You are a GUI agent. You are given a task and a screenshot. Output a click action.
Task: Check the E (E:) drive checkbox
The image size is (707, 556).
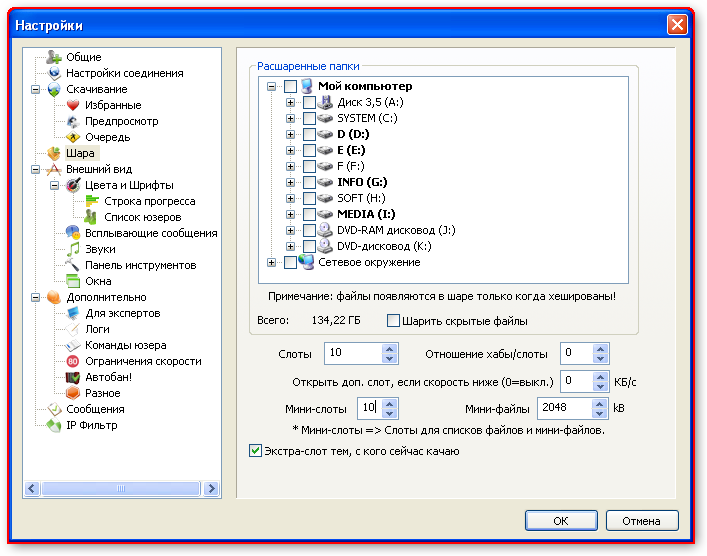pos(309,150)
